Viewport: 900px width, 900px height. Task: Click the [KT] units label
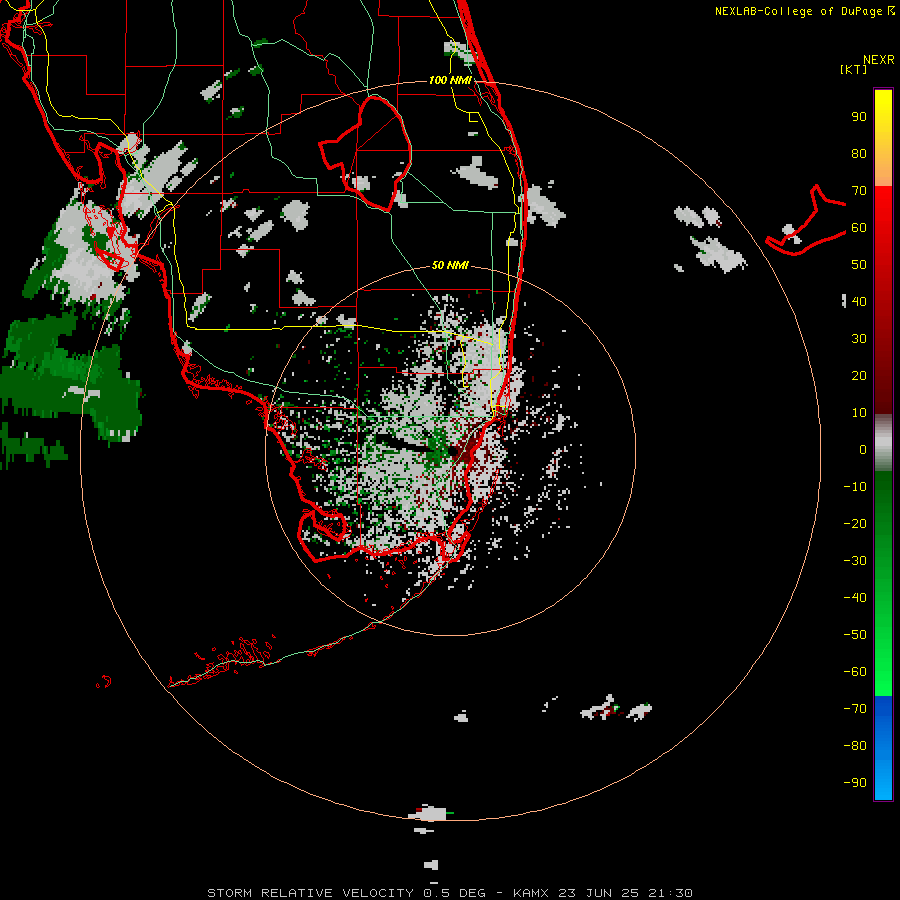[x=854, y=69]
